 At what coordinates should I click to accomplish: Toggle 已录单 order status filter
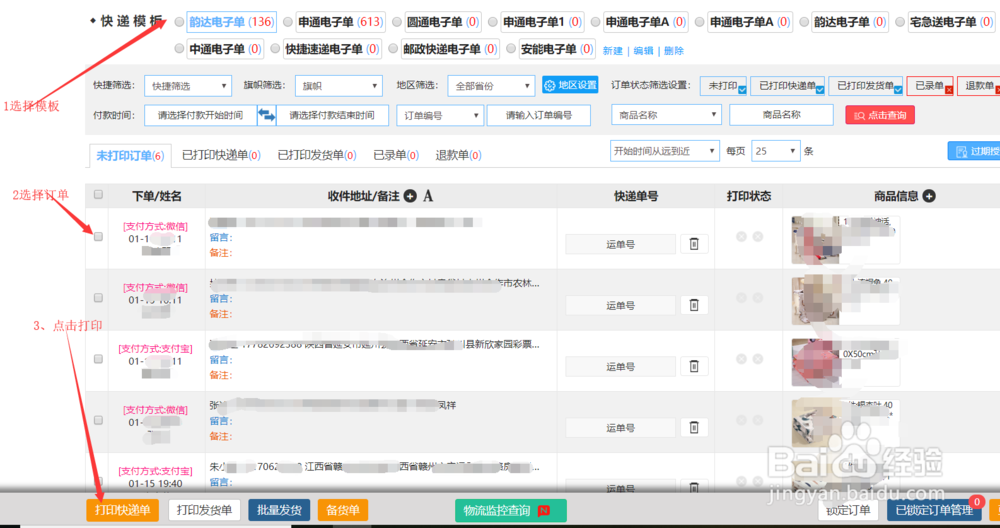click(930, 85)
